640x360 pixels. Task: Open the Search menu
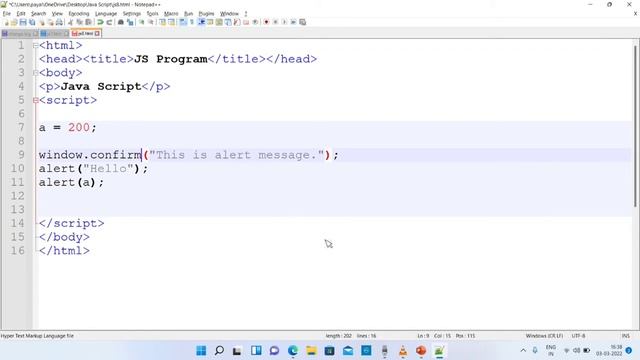coord(38,13)
